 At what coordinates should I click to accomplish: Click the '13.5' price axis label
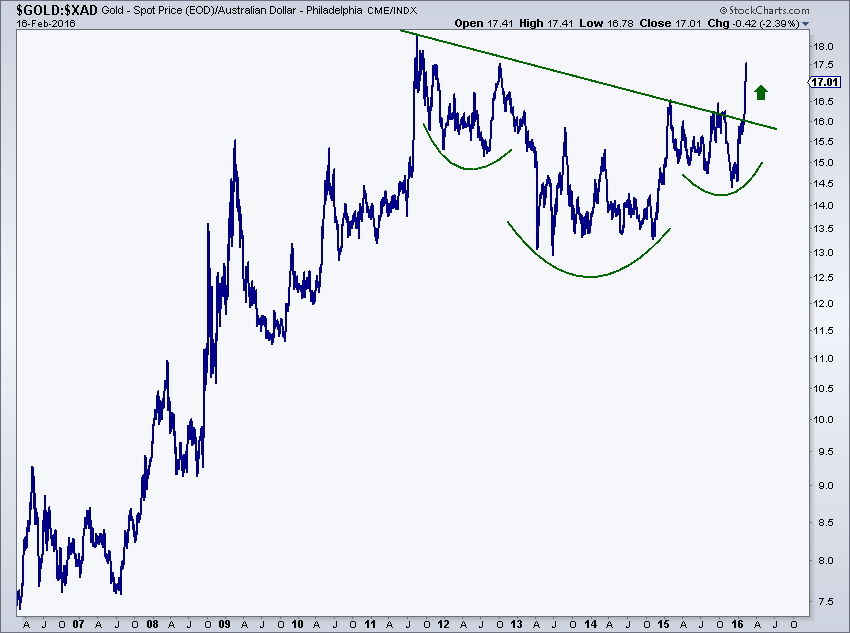click(x=823, y=228)
